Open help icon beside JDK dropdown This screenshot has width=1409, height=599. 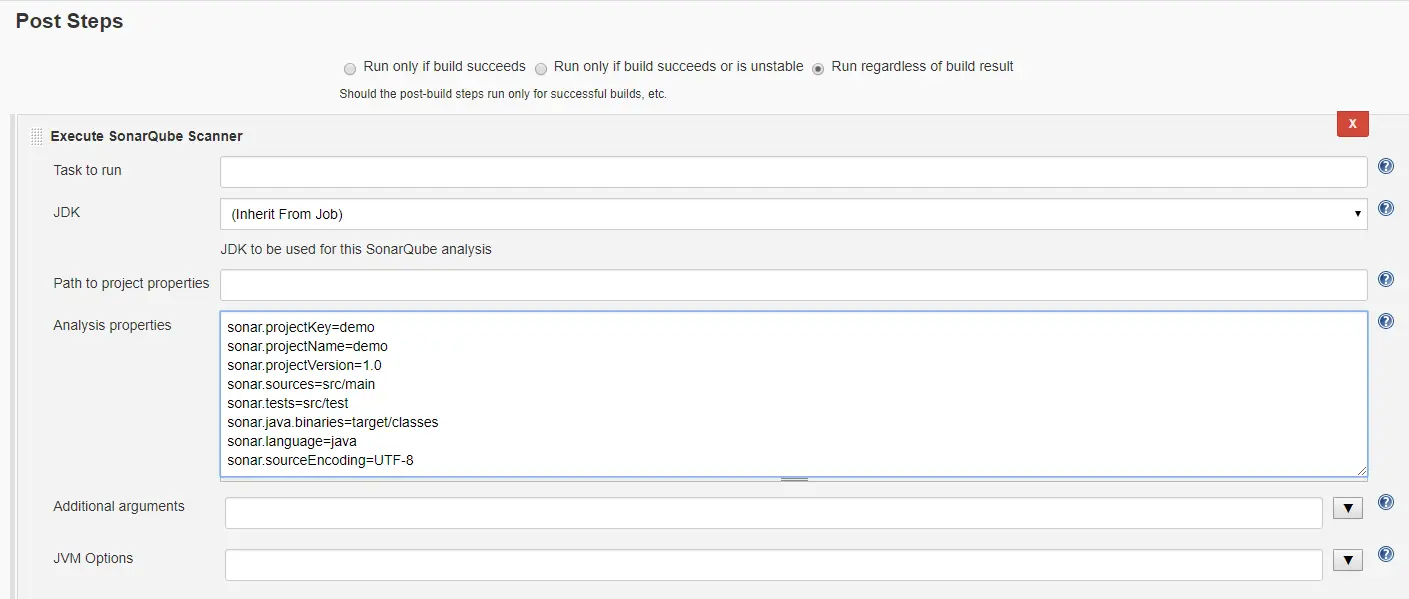click(1386, 208)
